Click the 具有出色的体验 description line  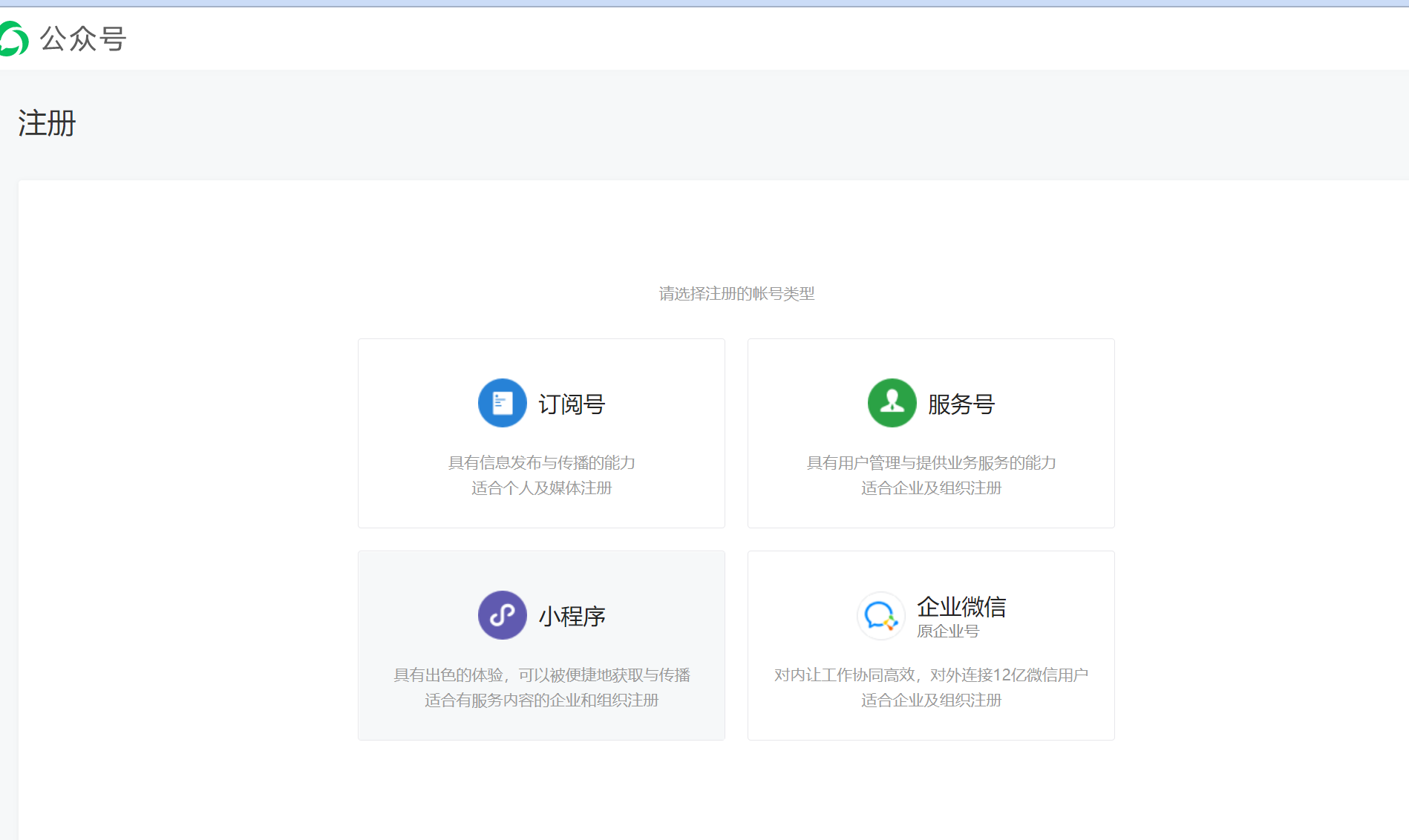541,675
